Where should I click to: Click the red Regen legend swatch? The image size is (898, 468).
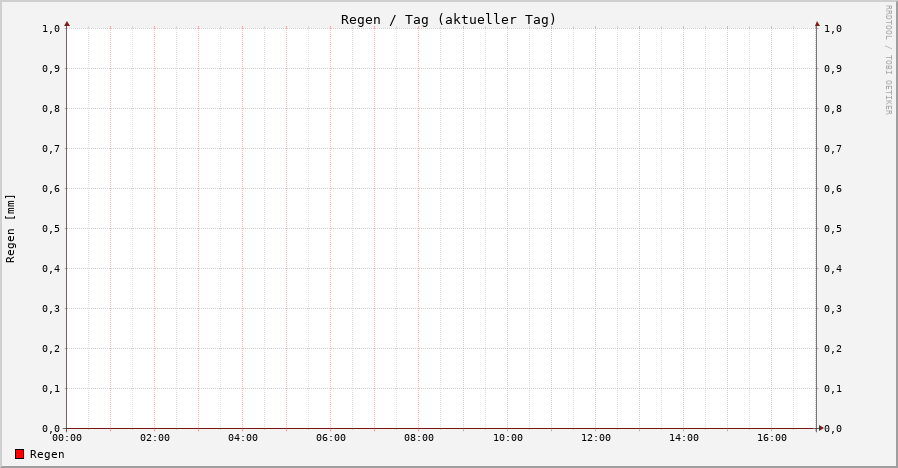[19, 454]
